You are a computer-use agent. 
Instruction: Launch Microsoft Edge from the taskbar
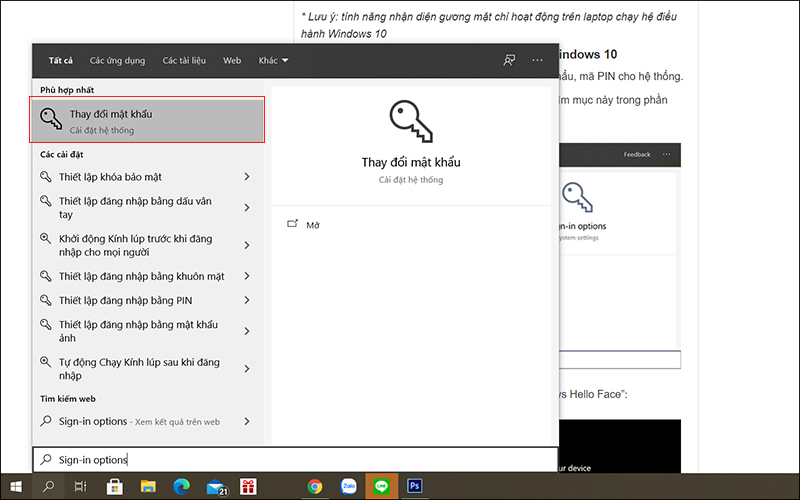[181, 486]
